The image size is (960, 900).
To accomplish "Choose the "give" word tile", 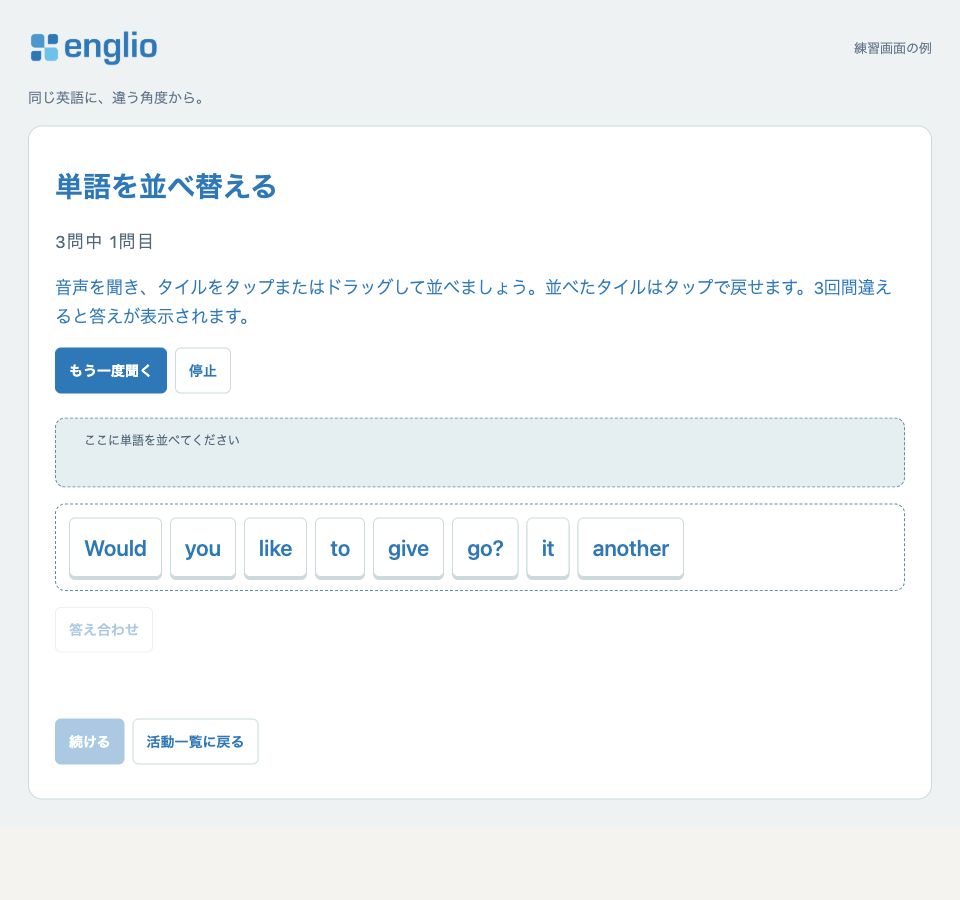I will 408,548.
